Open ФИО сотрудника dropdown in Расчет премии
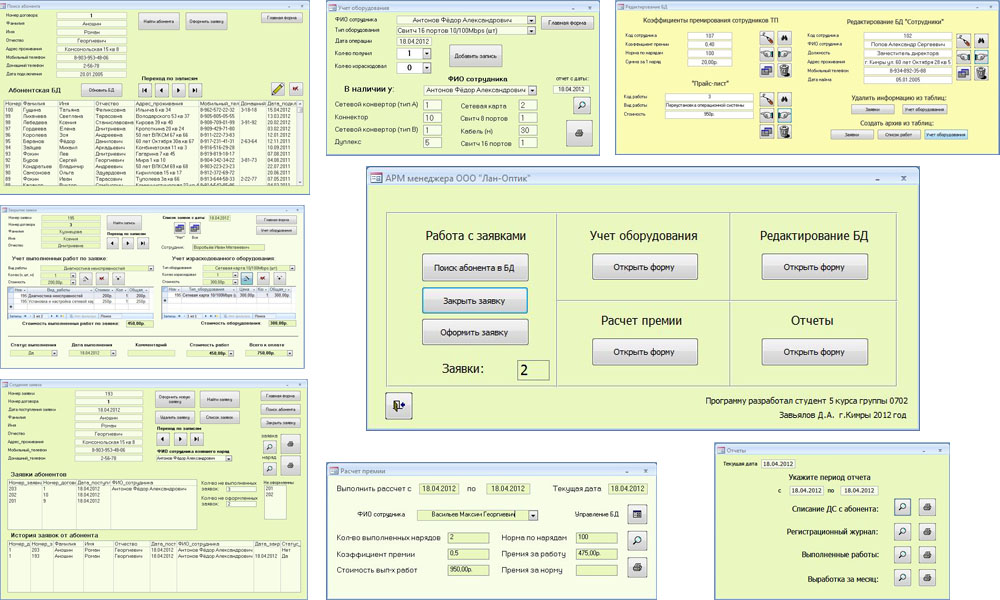Viewport: 1000px width, 600px height. coord(533,515)
